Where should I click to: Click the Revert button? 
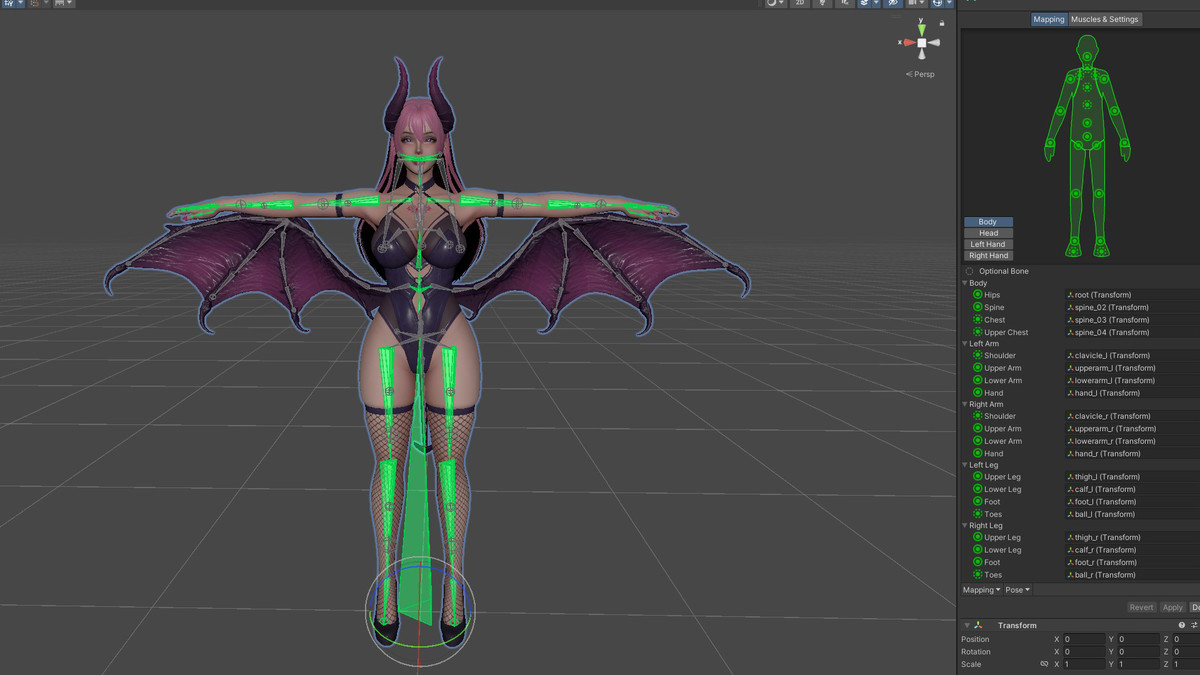[1141, 607]
